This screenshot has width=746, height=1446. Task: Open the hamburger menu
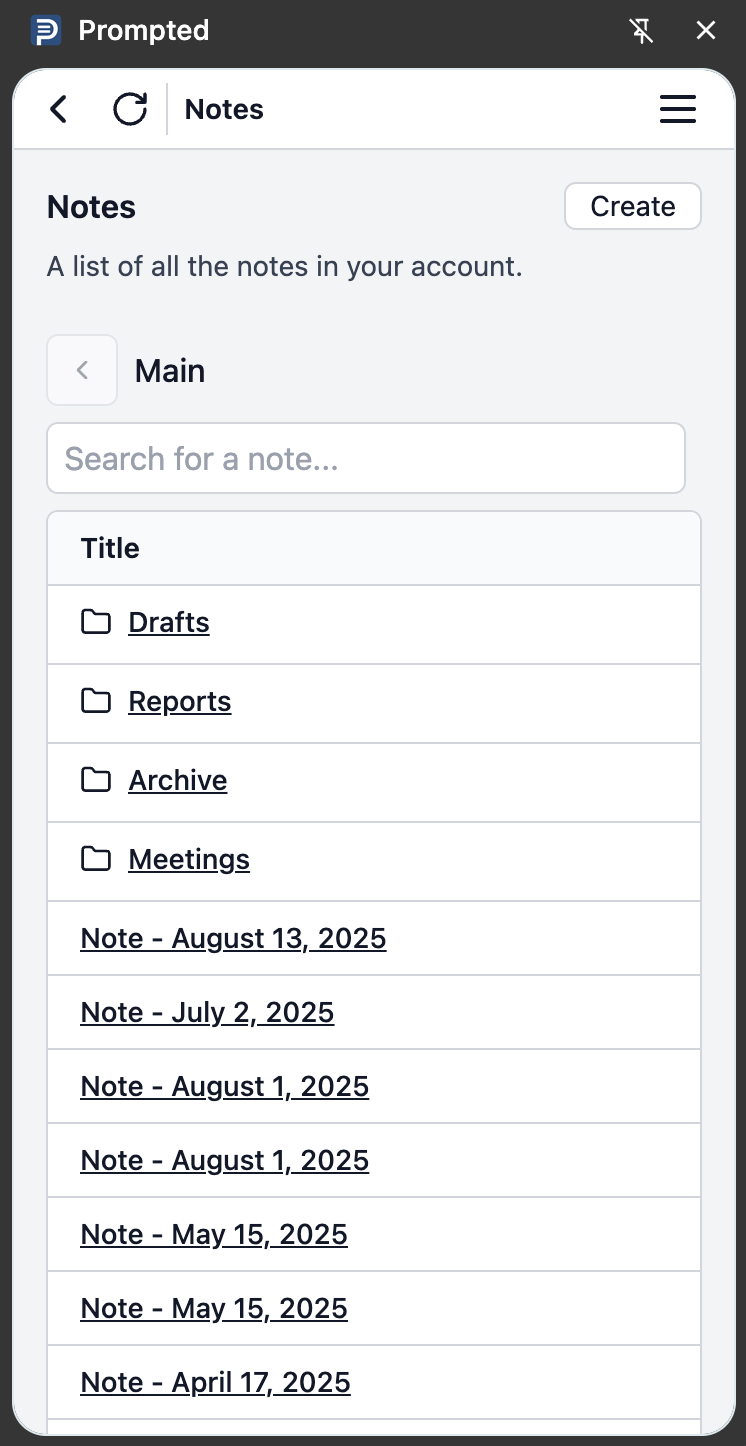[x=678, y=109]
